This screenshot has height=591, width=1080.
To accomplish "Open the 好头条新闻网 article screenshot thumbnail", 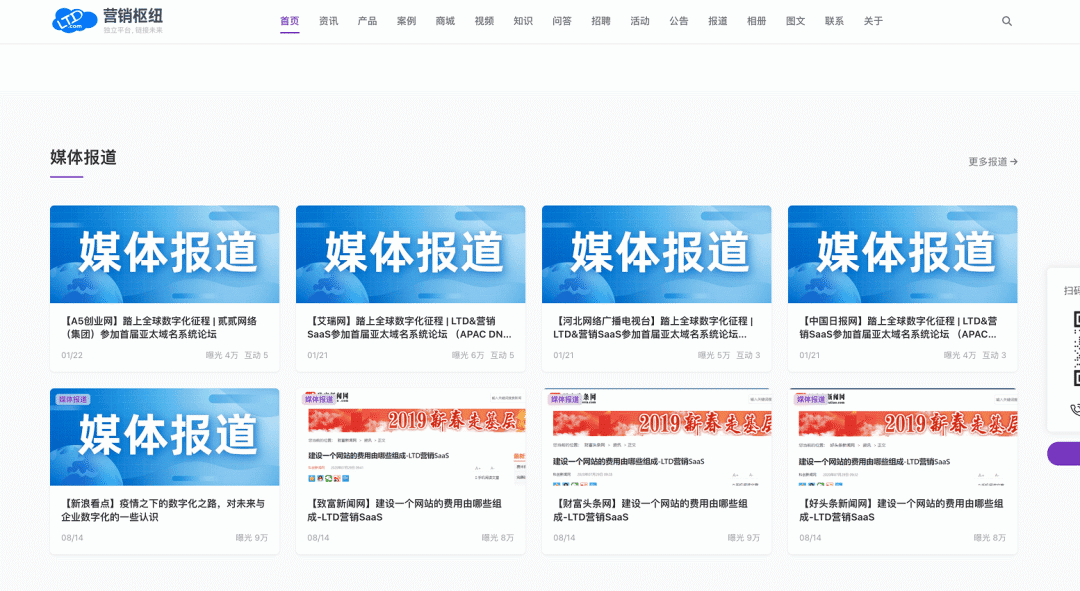I will pyautogui.click(x=902, y=437).
